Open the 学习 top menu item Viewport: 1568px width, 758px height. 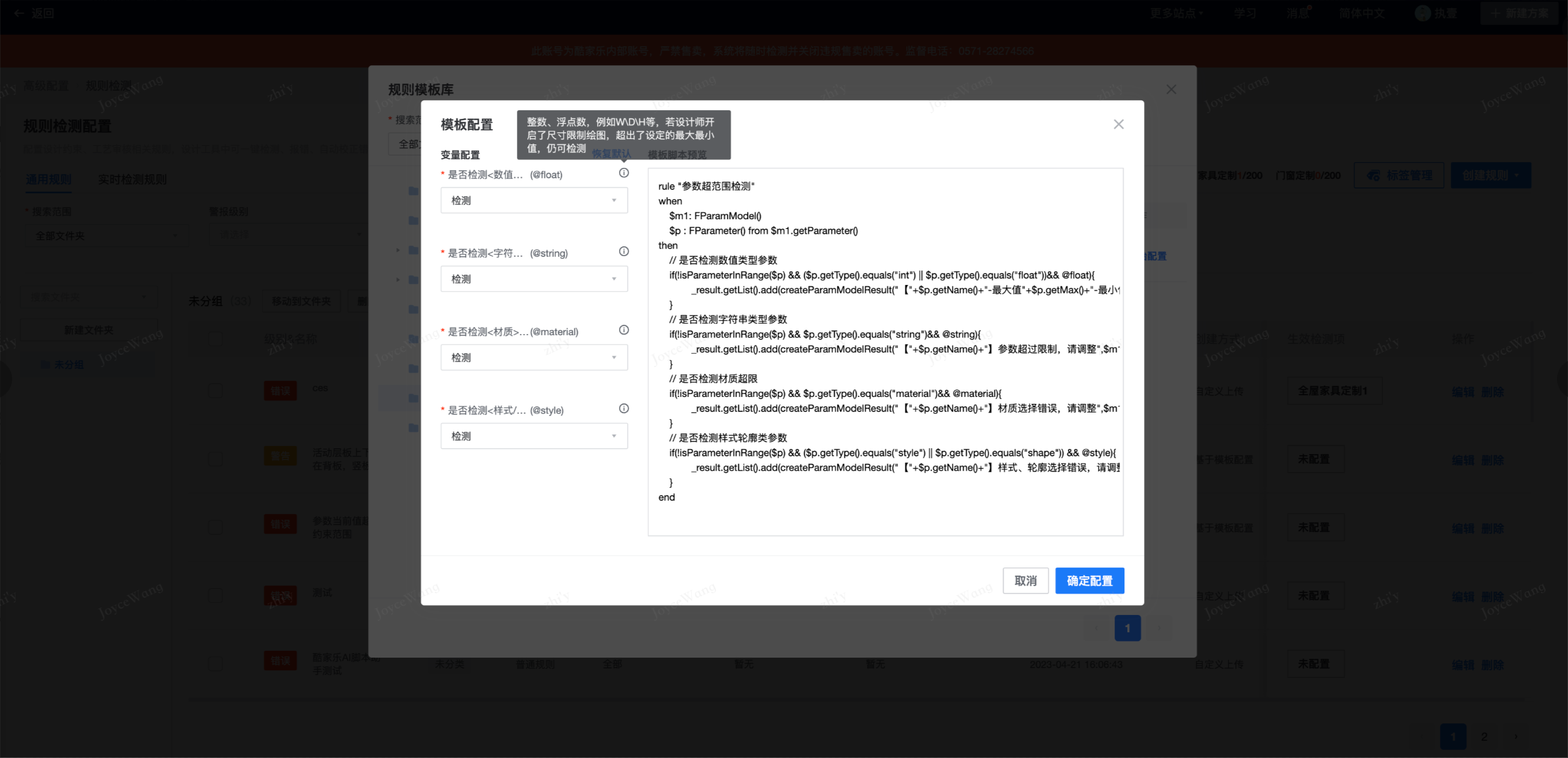coord(1245,13)
